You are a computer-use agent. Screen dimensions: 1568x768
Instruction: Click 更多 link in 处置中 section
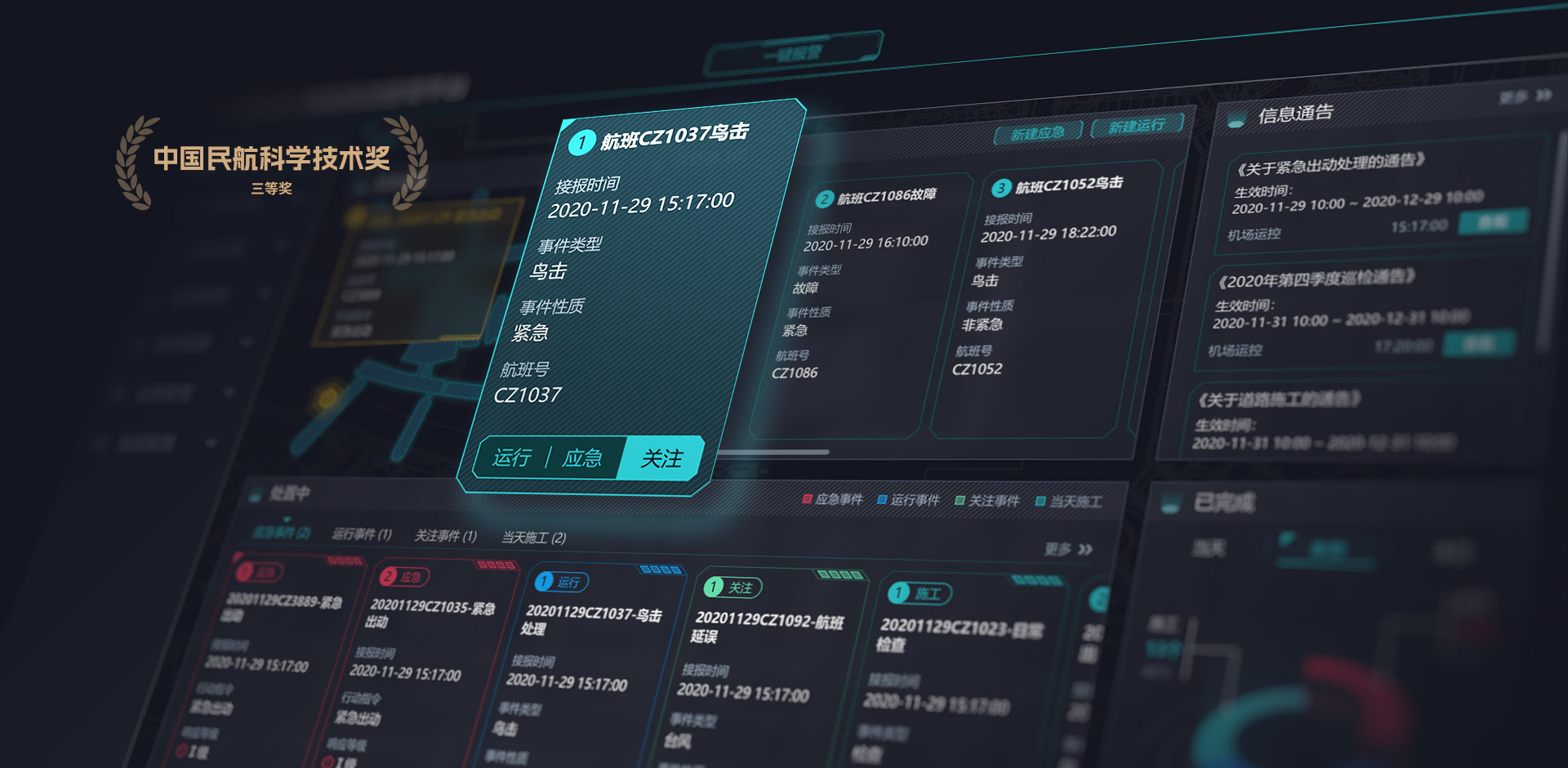pos(1058,549)
